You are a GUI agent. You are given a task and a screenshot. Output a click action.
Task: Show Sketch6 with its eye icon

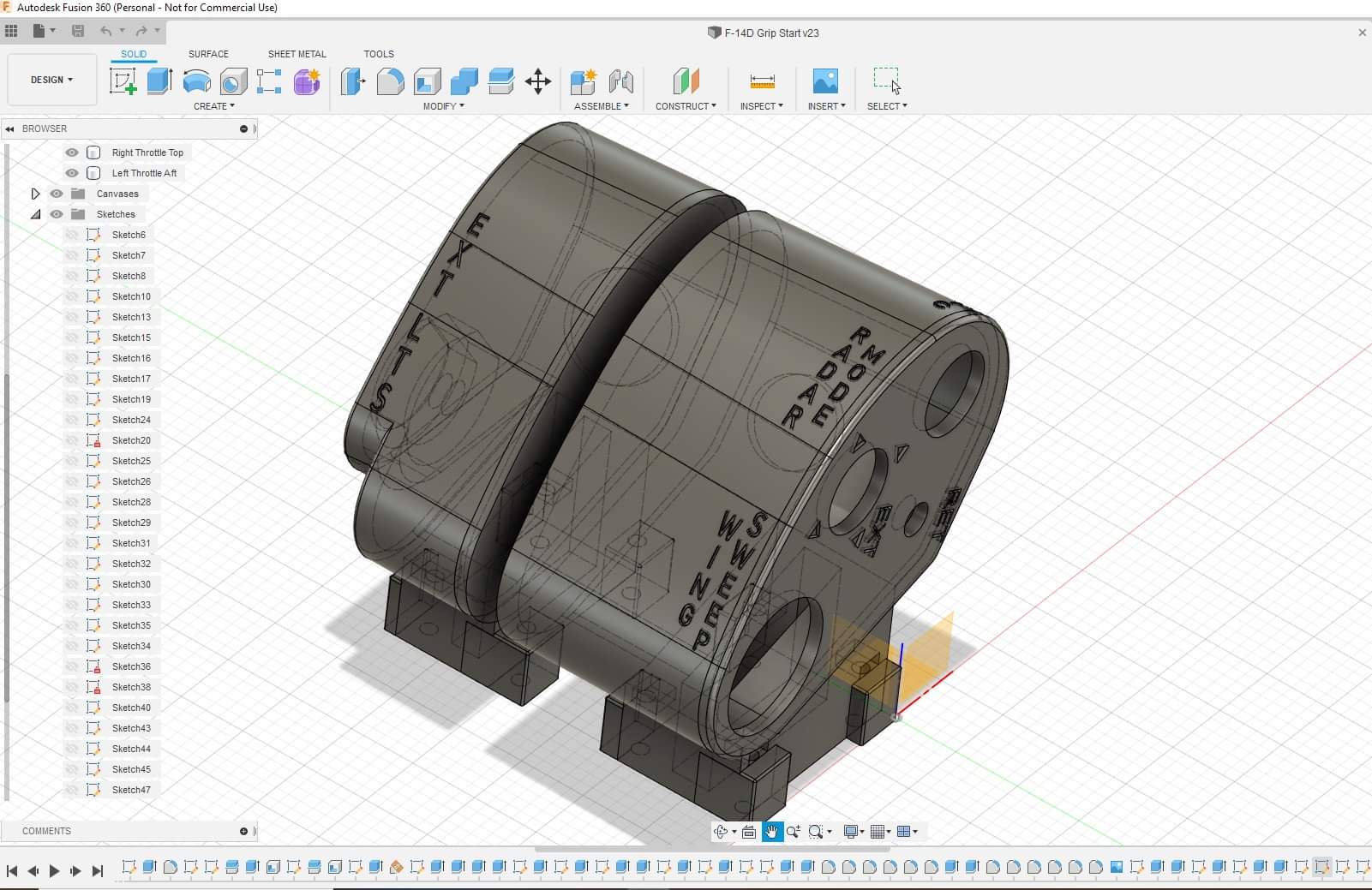[x=72, y=235]
